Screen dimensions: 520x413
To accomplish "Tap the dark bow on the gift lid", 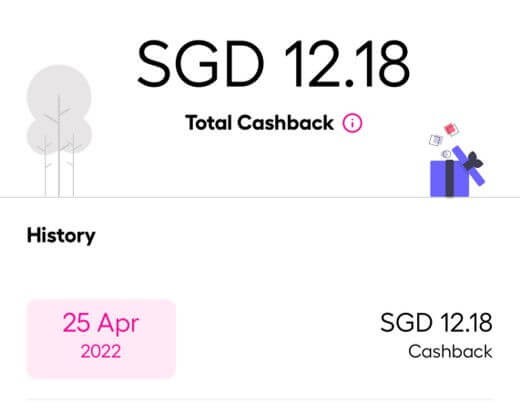I will (472, 161).
